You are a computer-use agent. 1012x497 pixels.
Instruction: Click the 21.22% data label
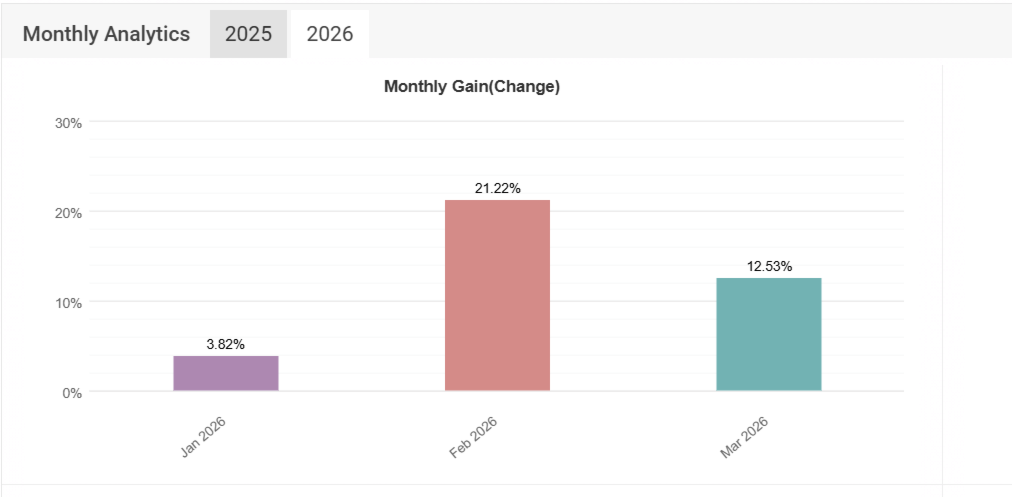(497, 188)
